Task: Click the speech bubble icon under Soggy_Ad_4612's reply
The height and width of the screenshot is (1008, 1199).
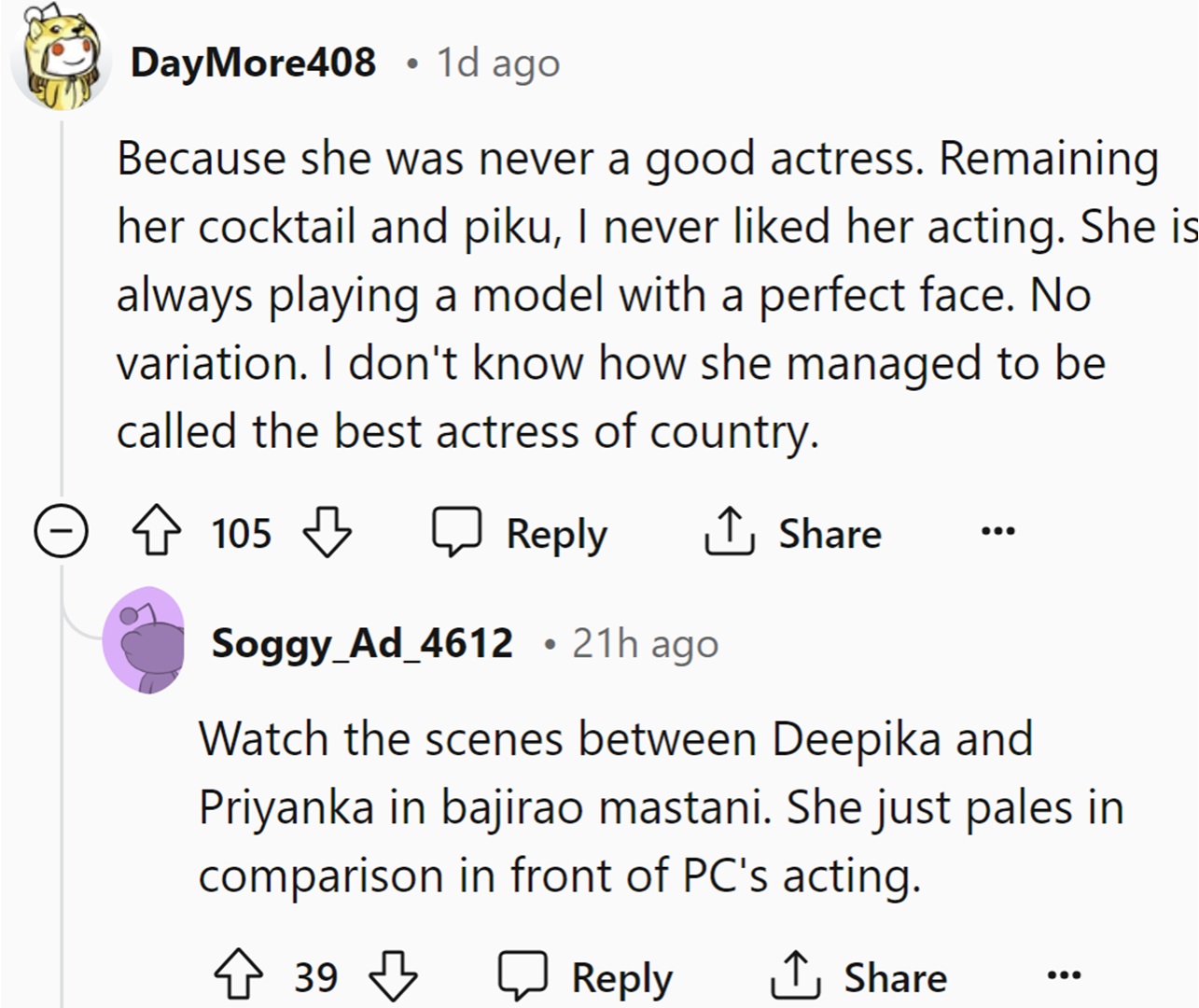Action: 523,976
